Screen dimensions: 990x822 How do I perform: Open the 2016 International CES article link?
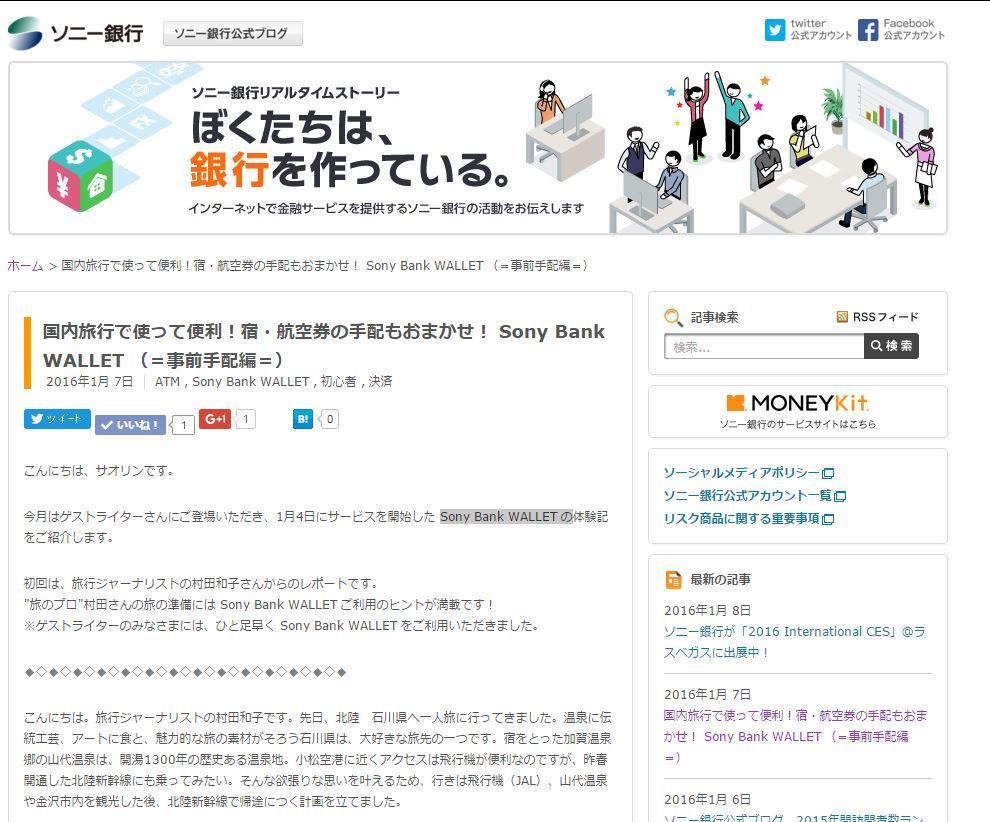tap(794, 642)
